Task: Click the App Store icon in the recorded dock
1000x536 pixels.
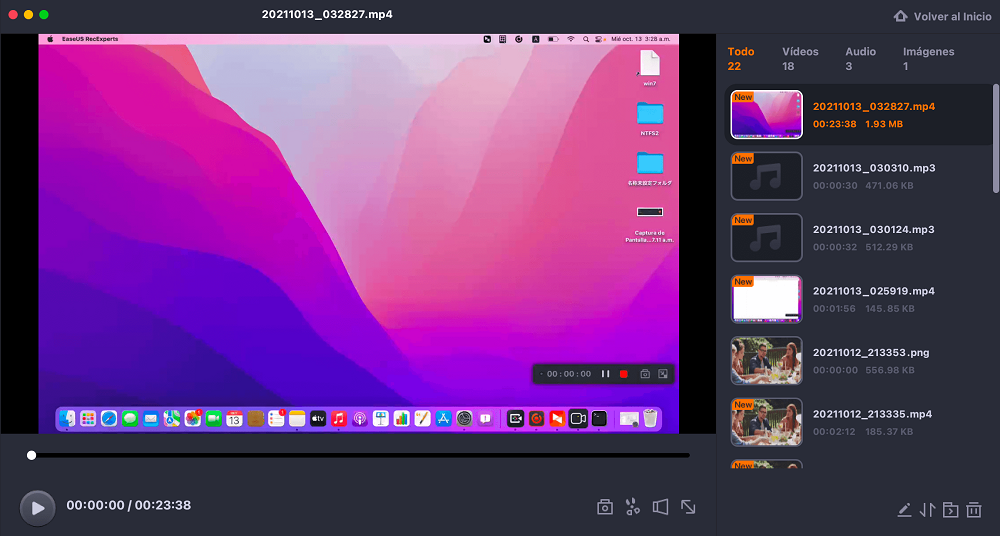Action: (x=443, y=419)
